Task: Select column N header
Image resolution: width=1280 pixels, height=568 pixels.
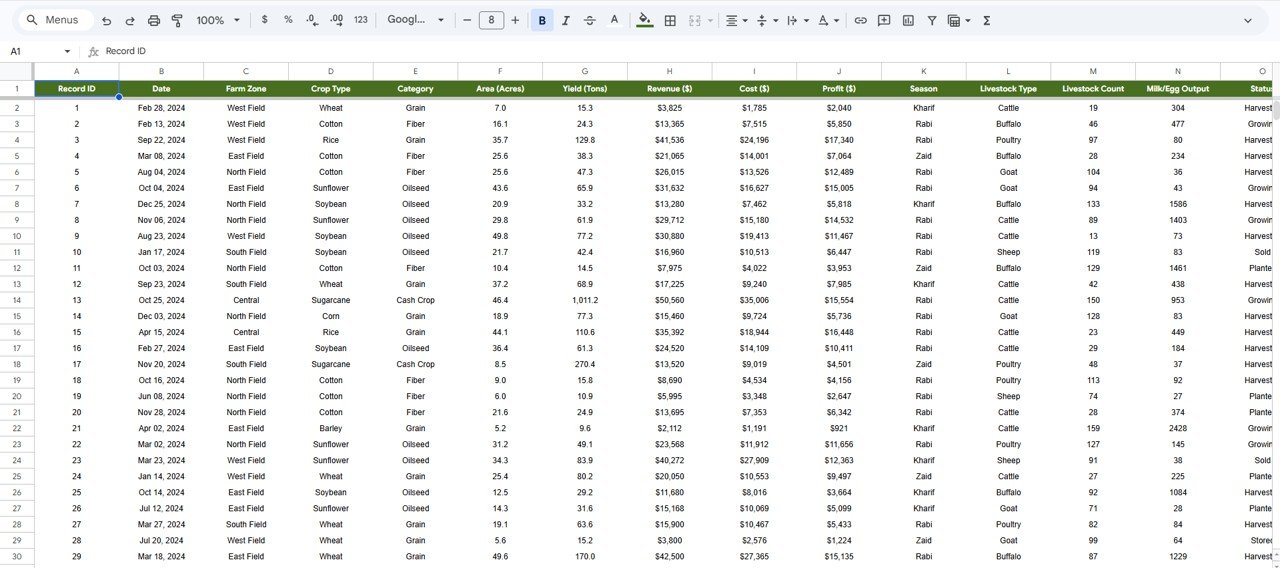Action: click(1178, 71)
